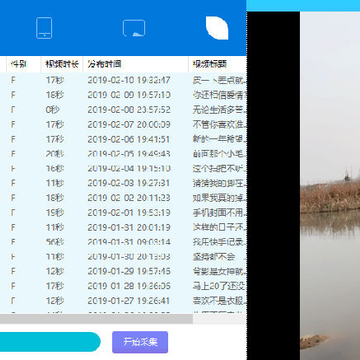
Task: Select row dated 2019-02-05 19:49:43
Action: pyautogui.click(x=123, y=154)
